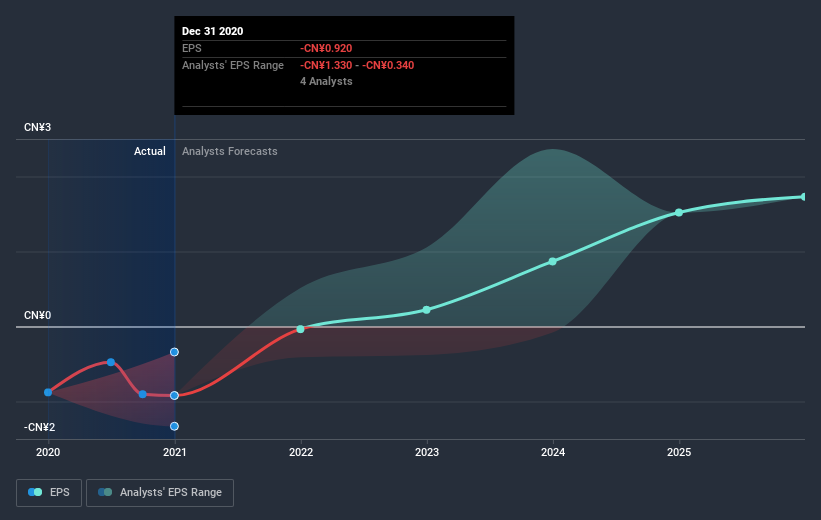This screenshot has height=520, width=821.
Task: Select the 2024 forecast EPS data point
Action: [552, 261]
